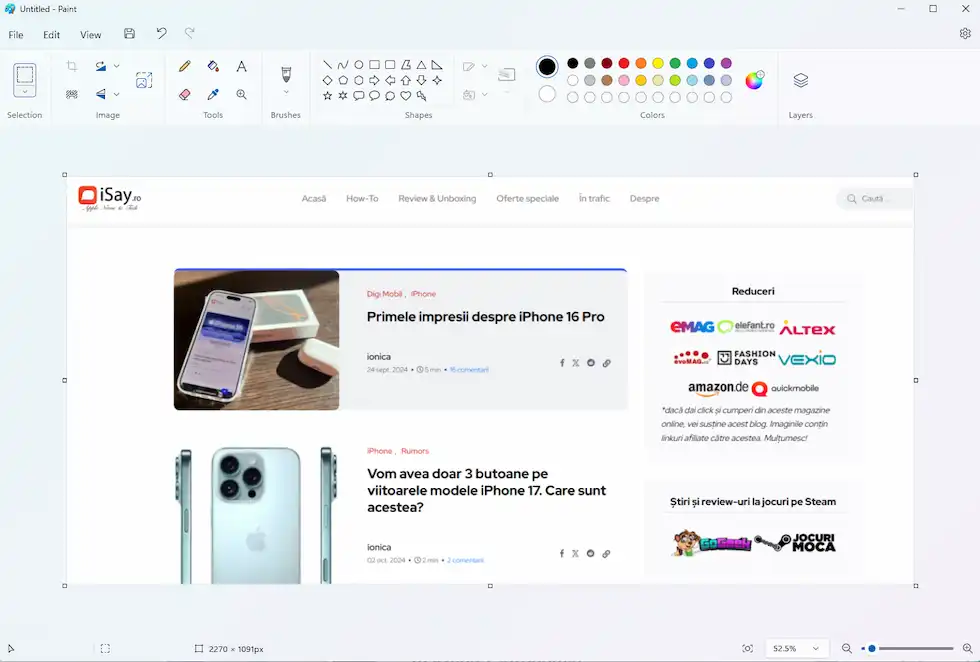Choose the Cloud callout shape
Viewport: 980px width, 662px height.
(x=390, y=96)
